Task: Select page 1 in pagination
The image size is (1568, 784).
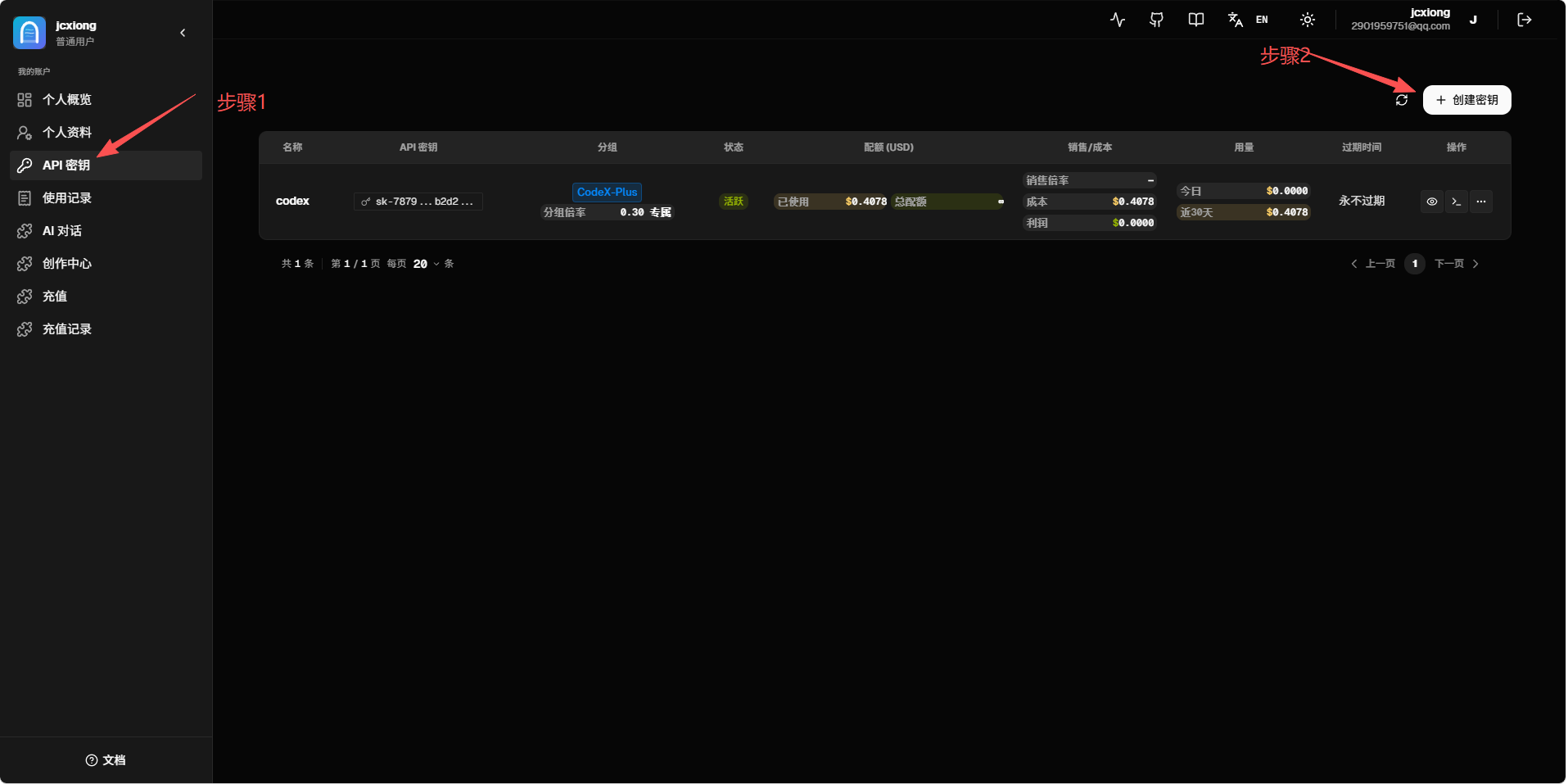Action: 1415,264
